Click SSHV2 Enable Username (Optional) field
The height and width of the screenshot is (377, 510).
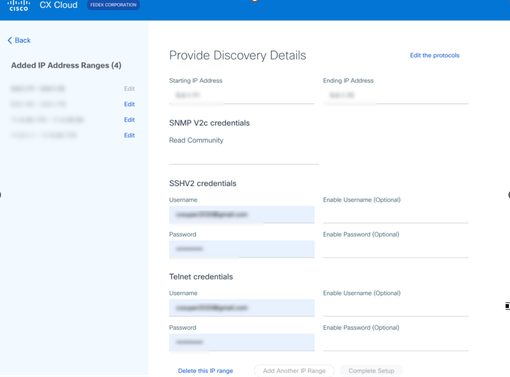pyautogui.click(x=396, y=214)
